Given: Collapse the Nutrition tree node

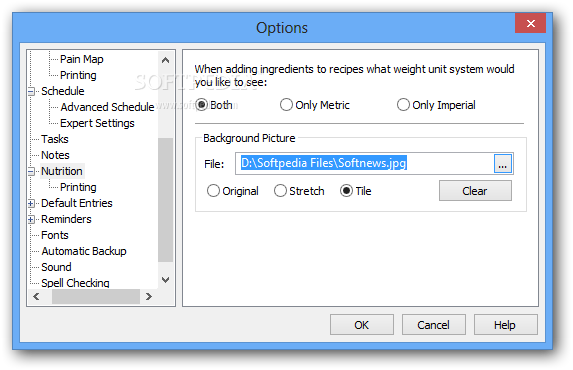Looking at the screenshot, I should (31, 171).
